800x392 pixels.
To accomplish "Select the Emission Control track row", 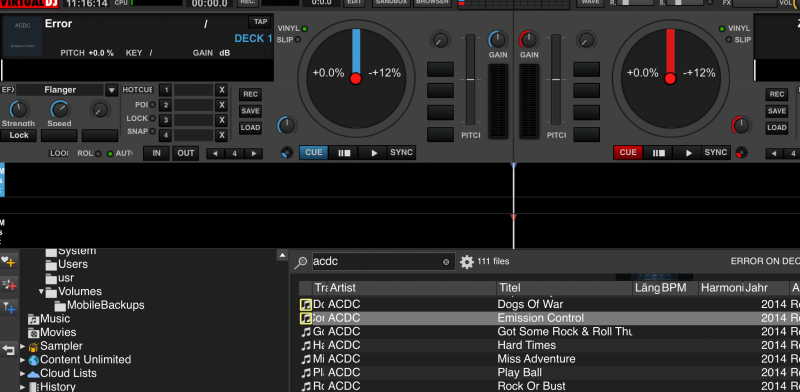I will 549,318.
